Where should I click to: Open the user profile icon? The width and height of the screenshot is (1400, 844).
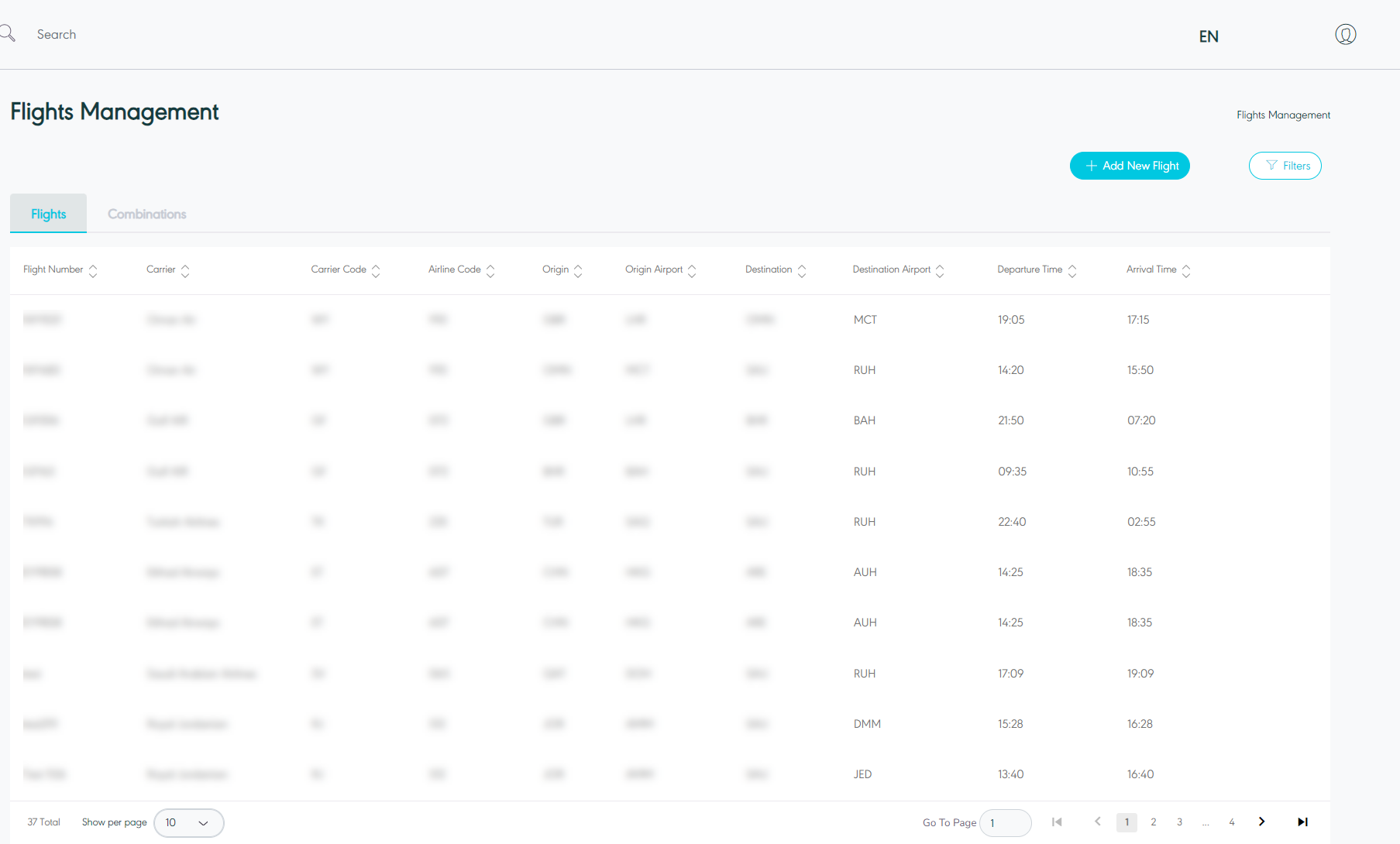pyautogui.click(x=1346, y=34)
